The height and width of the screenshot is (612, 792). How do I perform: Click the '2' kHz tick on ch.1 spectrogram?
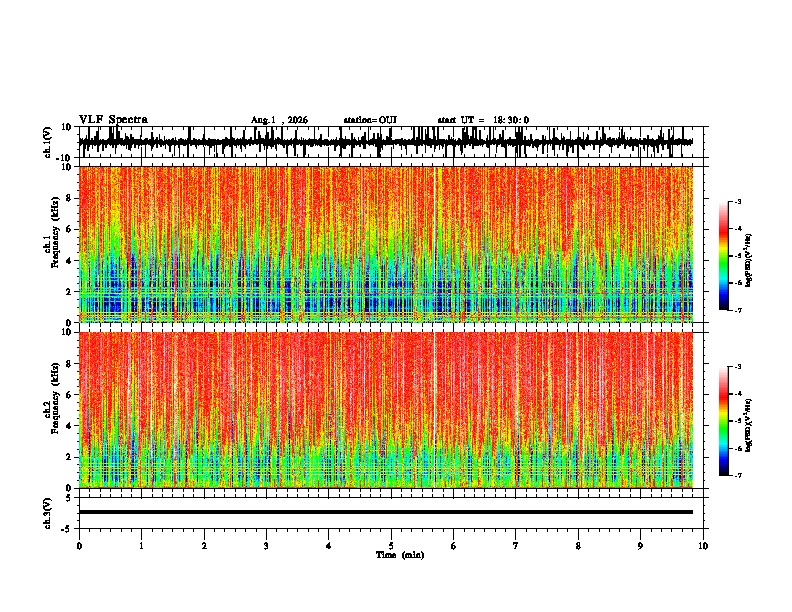click(69, 292)
